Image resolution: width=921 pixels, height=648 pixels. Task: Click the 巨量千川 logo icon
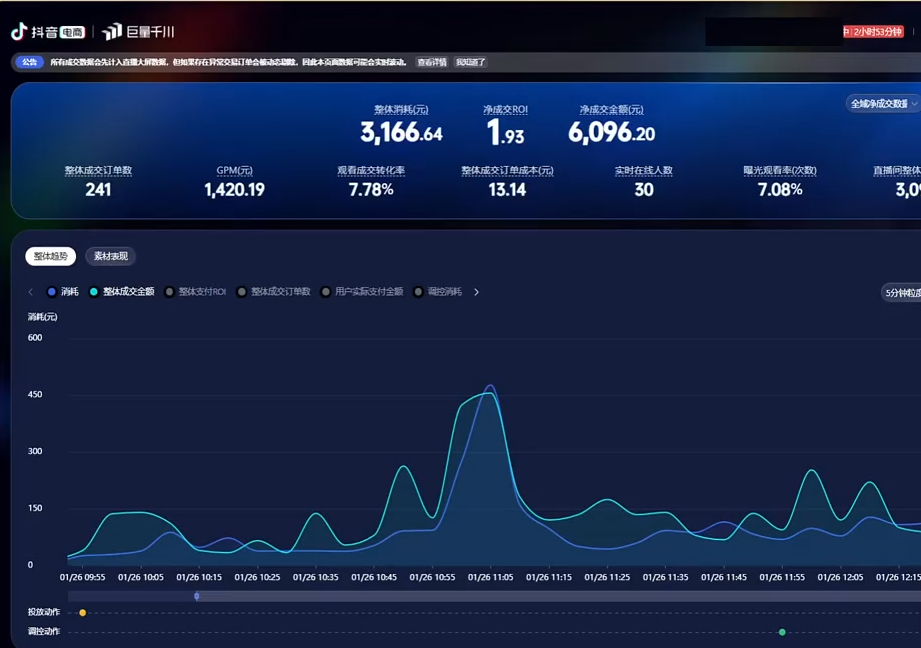112,32
